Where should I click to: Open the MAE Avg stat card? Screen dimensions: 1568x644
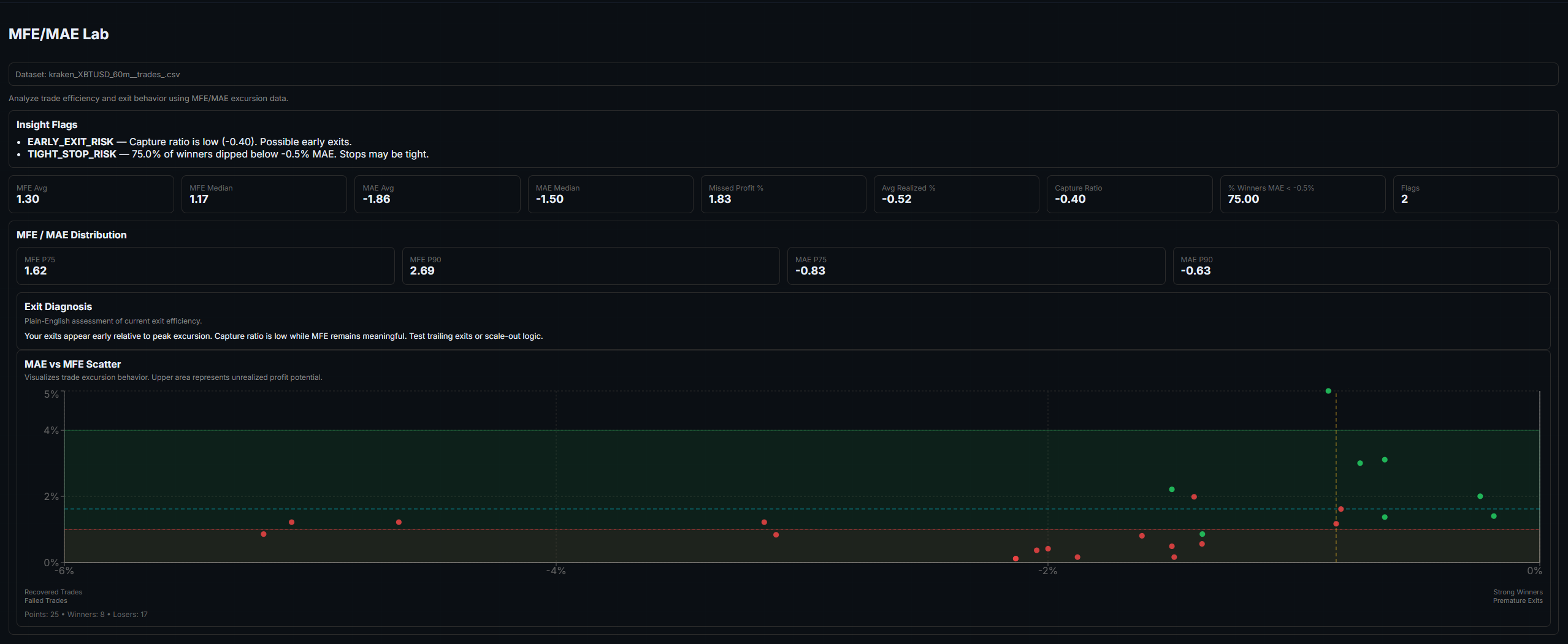(x=437, y=194)
